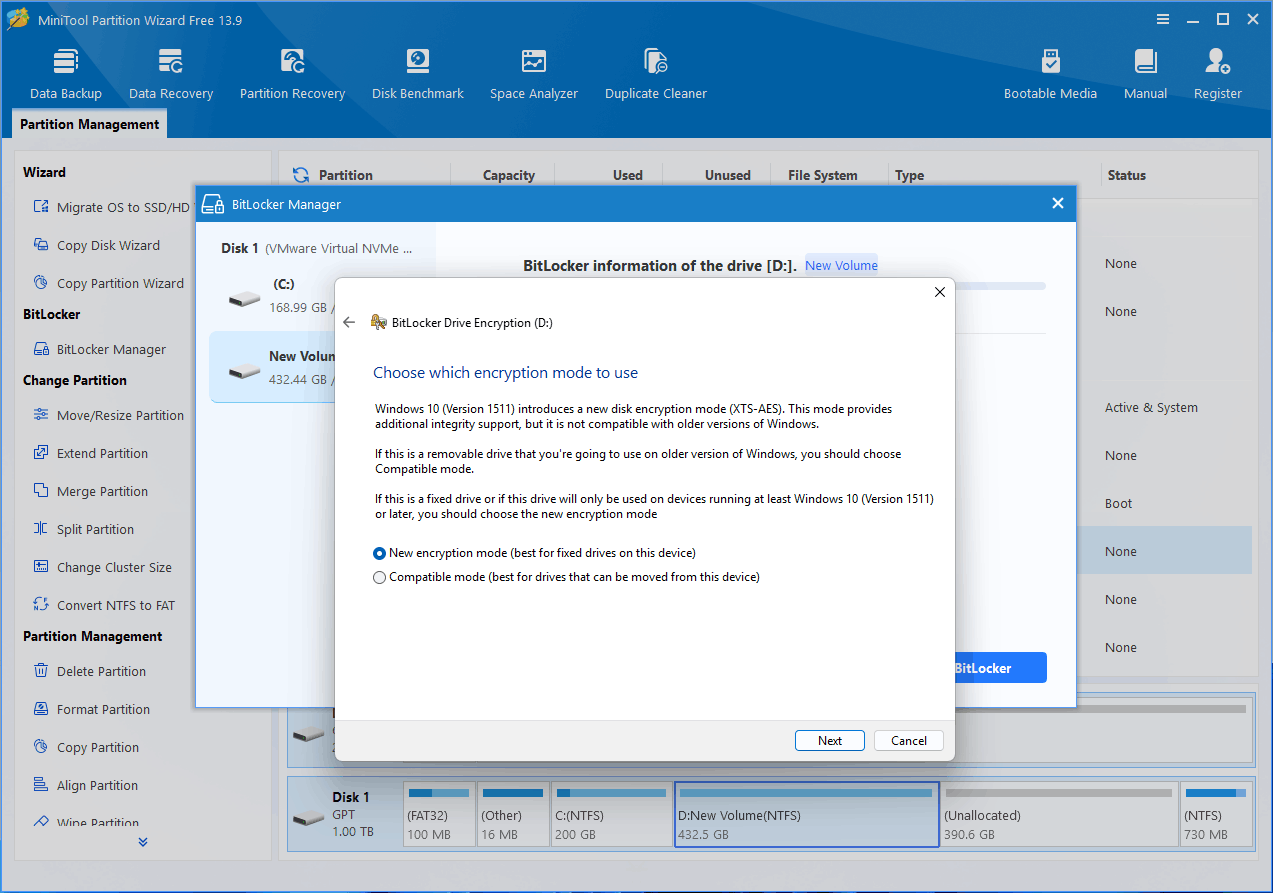Image resolution: width=1273 pixels, height=893 pixels.
Task: Select C:(NTFS) 200 GB partition block
Action: click(x=612, y=815)
